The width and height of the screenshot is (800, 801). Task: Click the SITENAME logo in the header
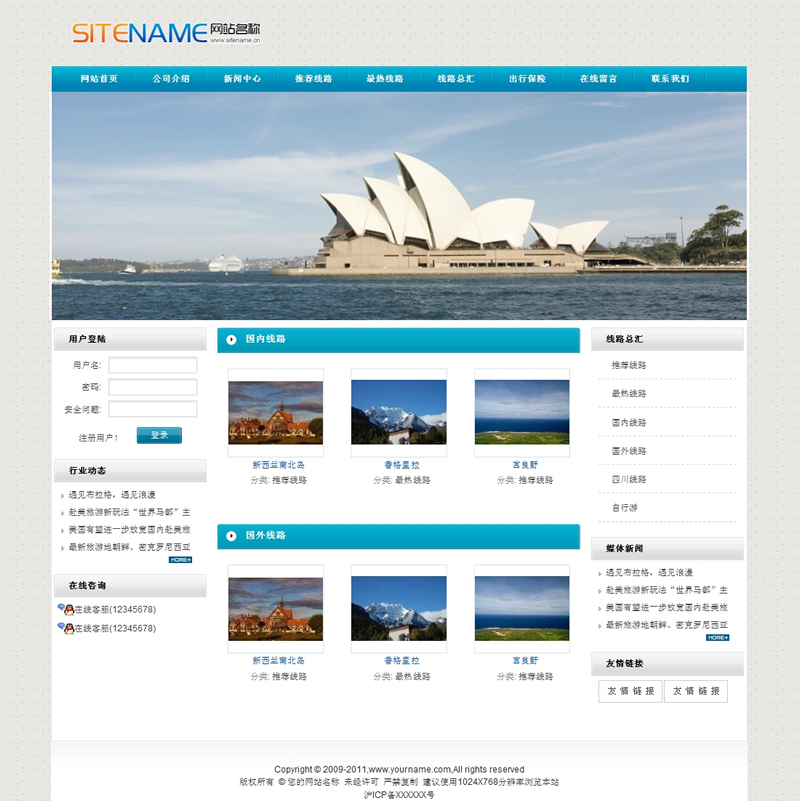pyautogui.click(x=166, y=32)
